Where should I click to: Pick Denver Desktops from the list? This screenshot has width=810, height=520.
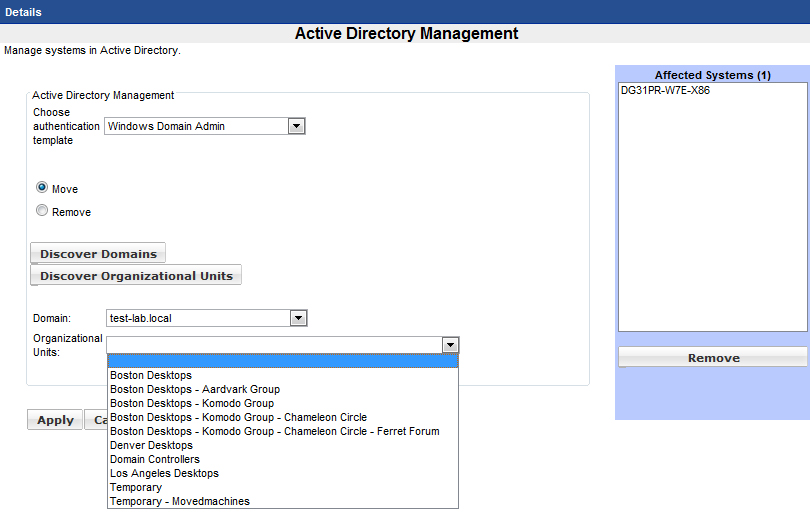click(151, 445)
